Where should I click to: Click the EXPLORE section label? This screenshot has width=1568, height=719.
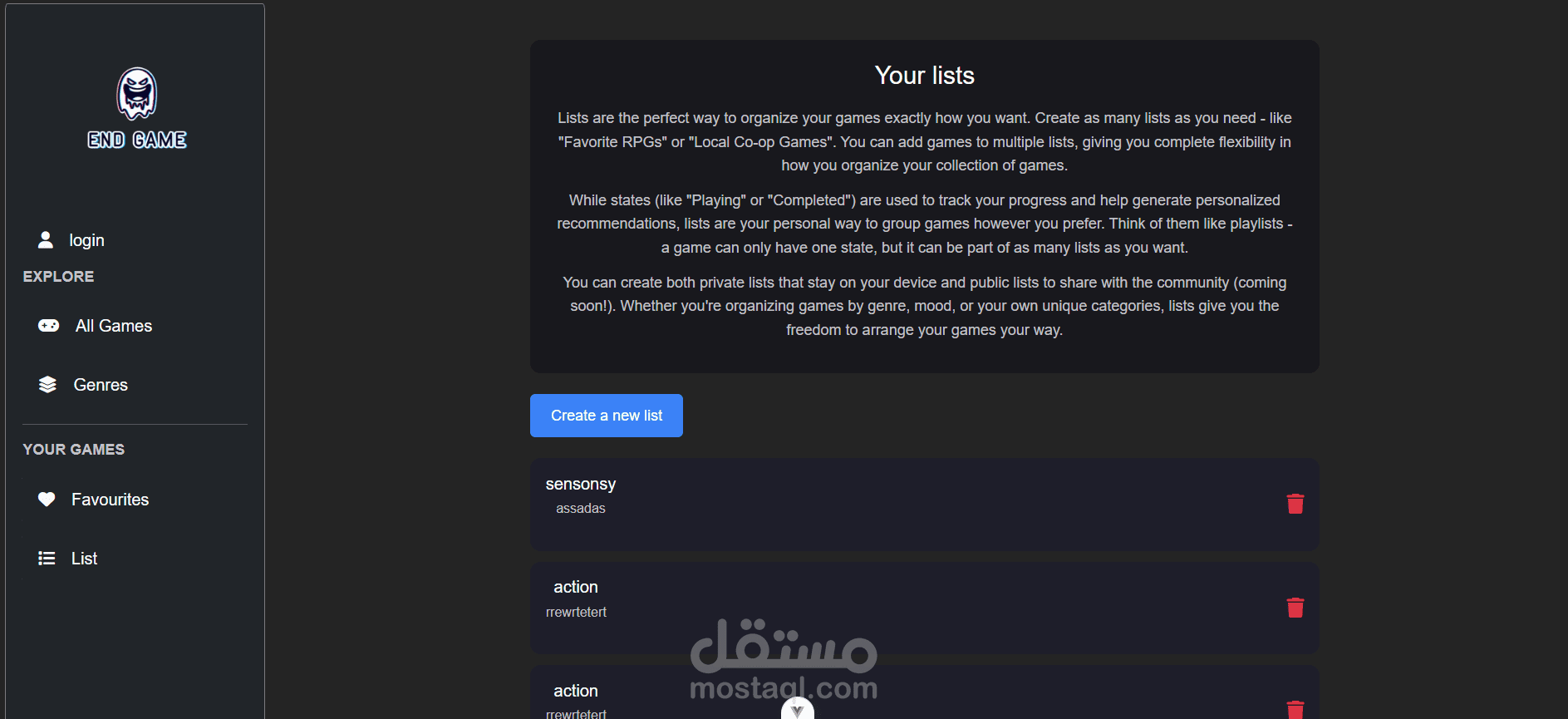(58, 277)
